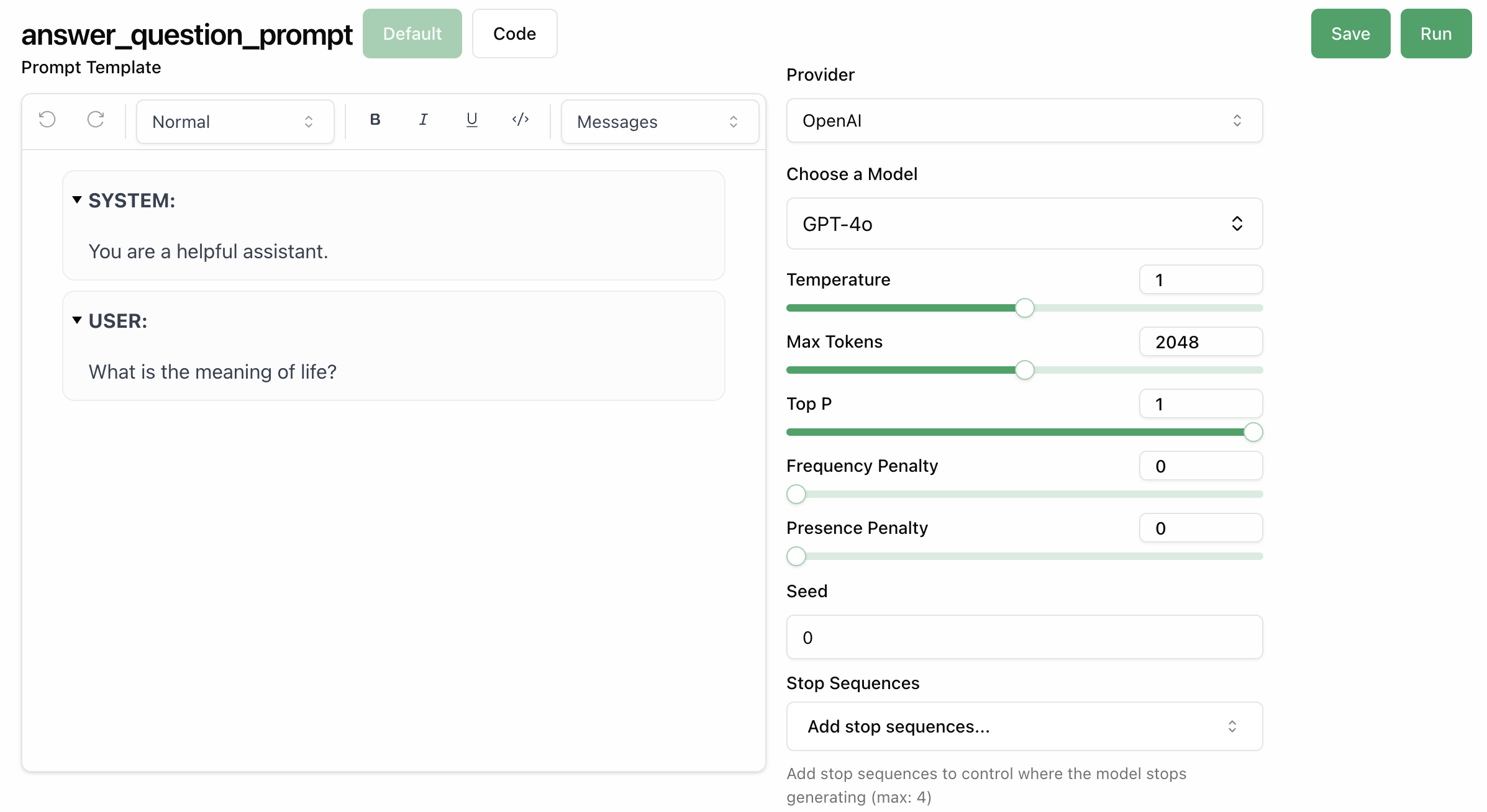Viewport: 1487px width, 812px height.
Task: Switch to the Default view tab
Action: (412, 34)
